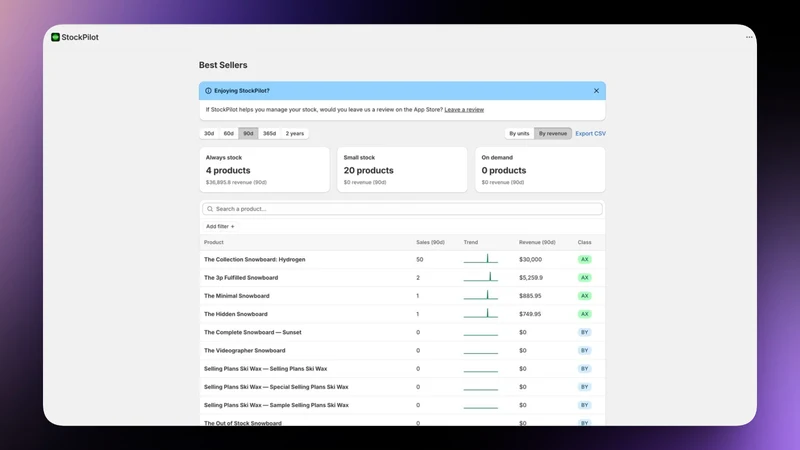Select the 2 years time range
Image resolution: width=800 pixels, height=450 pixels.
coord(294,134)
